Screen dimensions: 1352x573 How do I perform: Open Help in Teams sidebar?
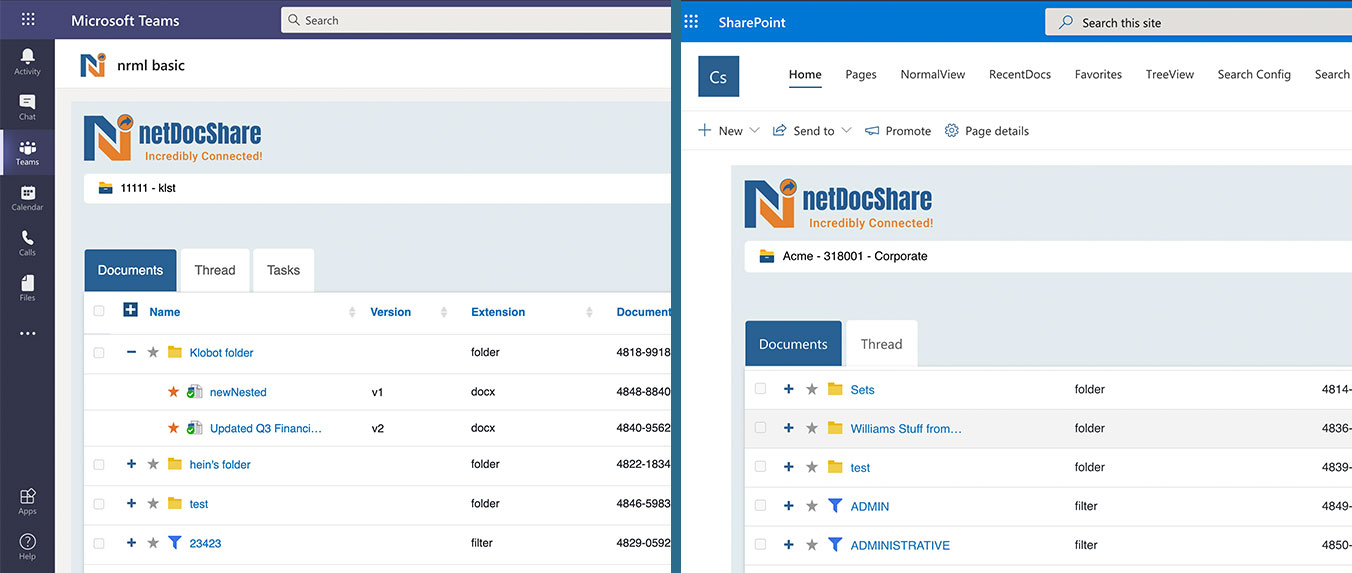pyautogui.click(x=27, y=546)
